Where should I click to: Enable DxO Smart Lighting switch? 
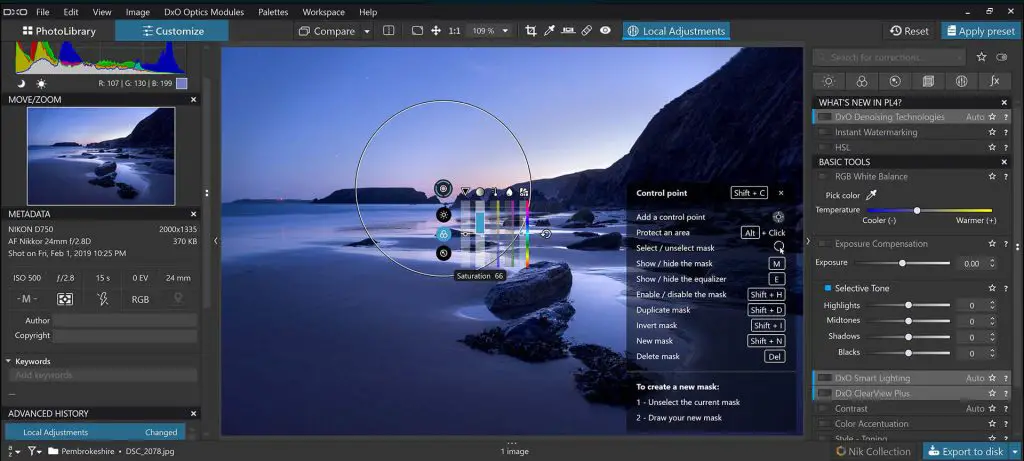pos(825,378)
